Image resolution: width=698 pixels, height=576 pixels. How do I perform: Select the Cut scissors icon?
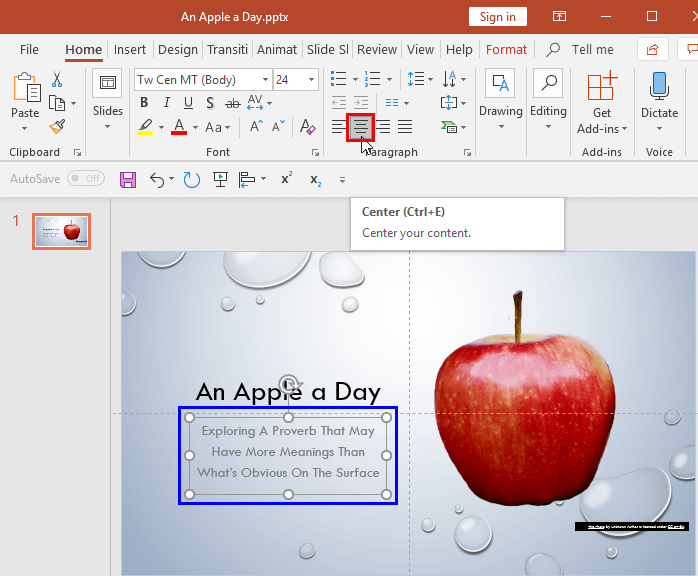tap(57, 80)
